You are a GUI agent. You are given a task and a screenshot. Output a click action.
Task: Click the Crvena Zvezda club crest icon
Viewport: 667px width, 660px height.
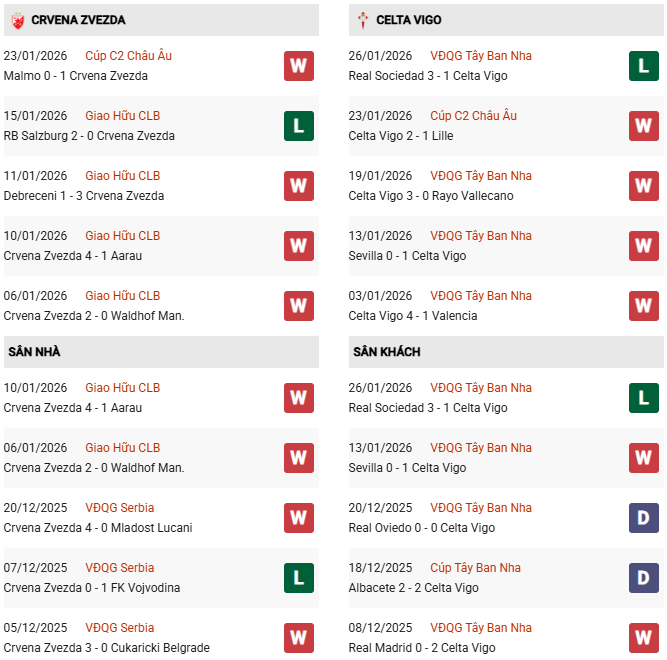click(x=17, y=20)
